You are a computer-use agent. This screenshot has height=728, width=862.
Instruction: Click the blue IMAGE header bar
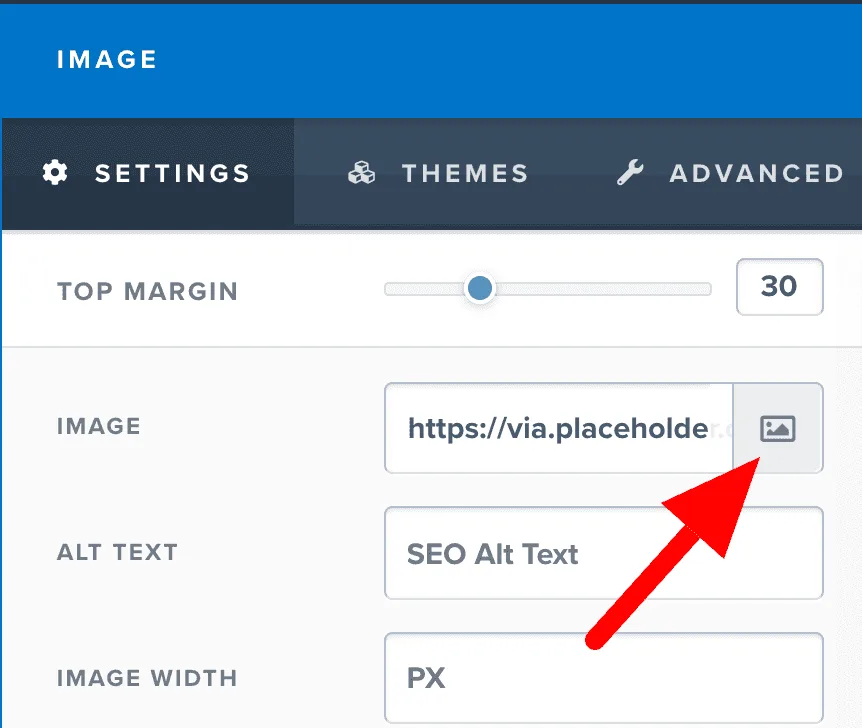(431, 60)
